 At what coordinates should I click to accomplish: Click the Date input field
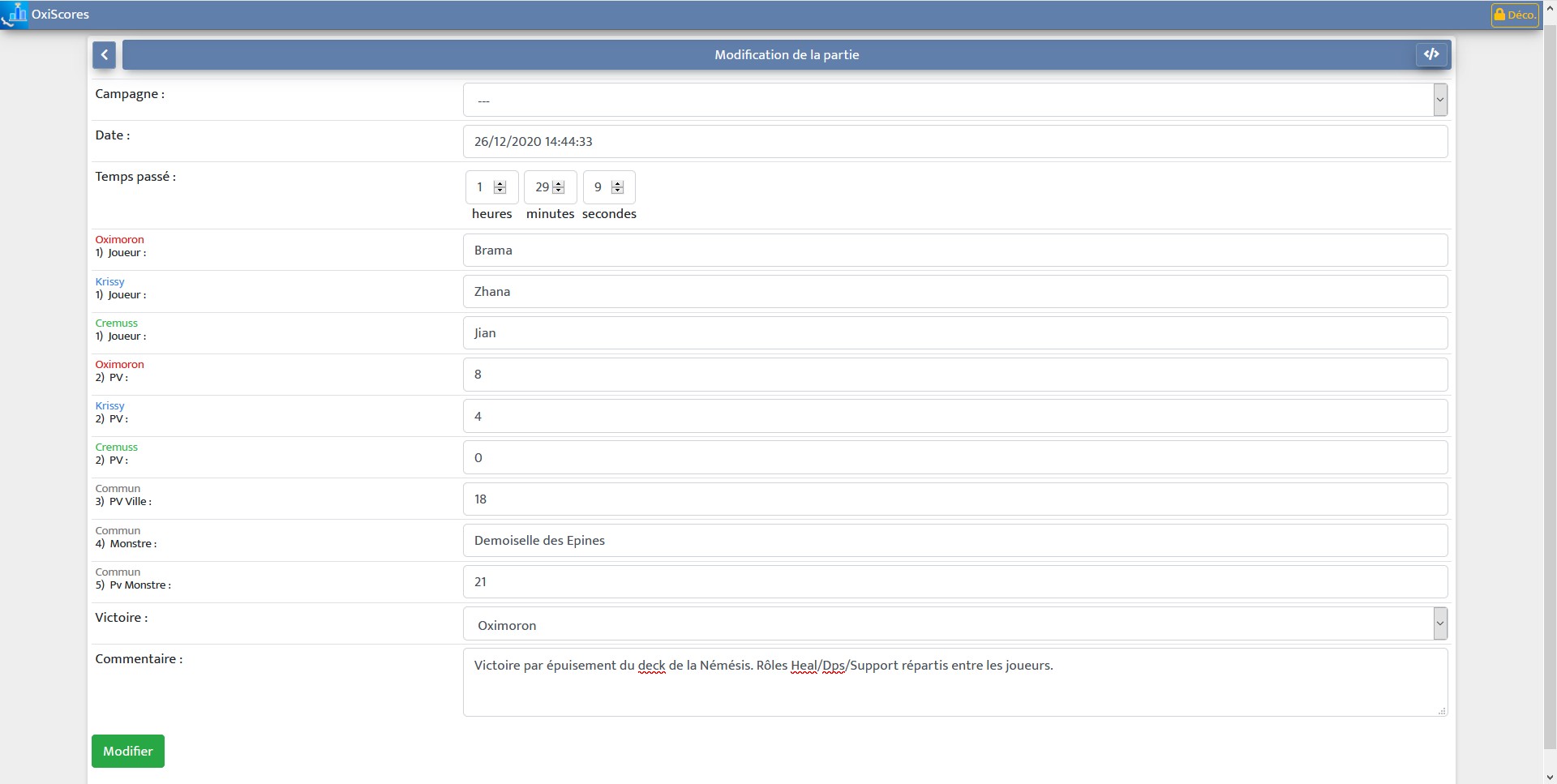click(955, 141)
